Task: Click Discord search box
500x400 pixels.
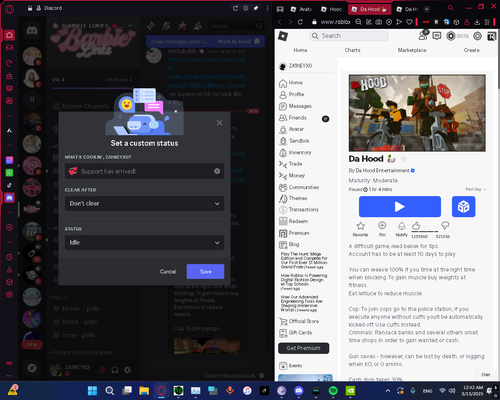Action: (x=236, y=26)
